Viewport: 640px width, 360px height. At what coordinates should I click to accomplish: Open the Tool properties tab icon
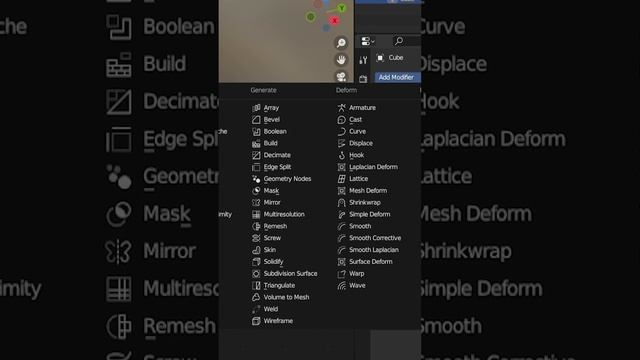pyautogui.click(x=363, y=60)
